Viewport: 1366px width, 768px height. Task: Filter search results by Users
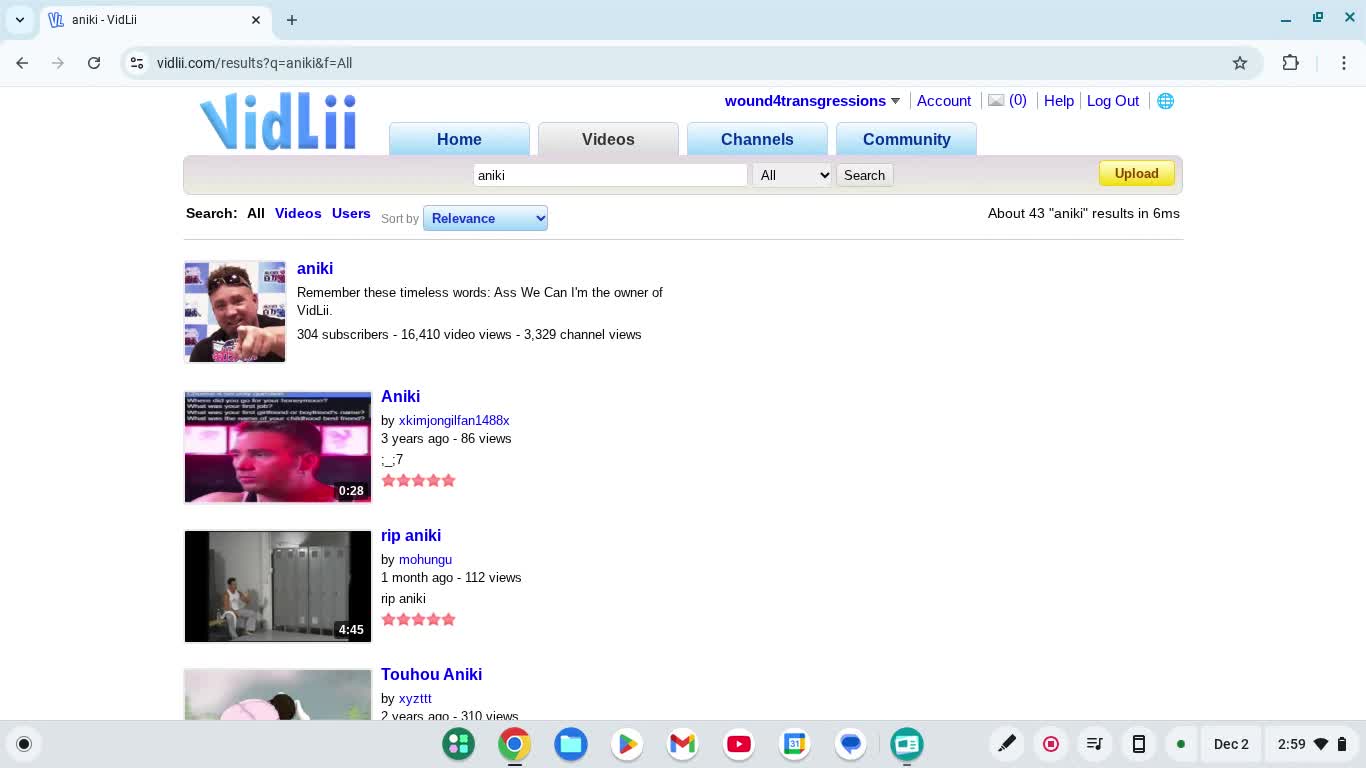coord(351,213)
